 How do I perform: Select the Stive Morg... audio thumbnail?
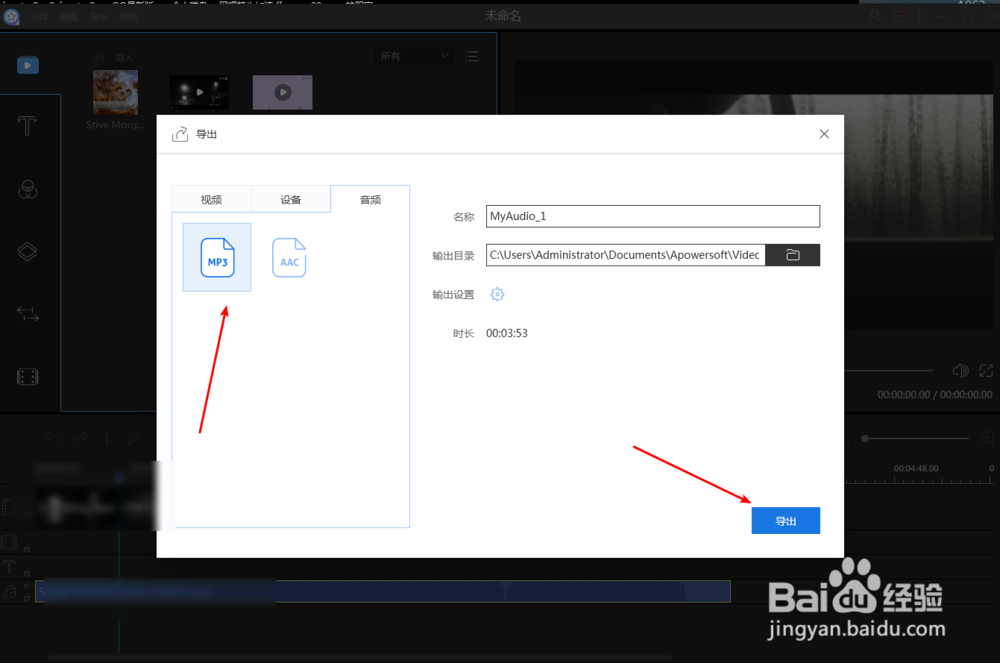(115, 92)
